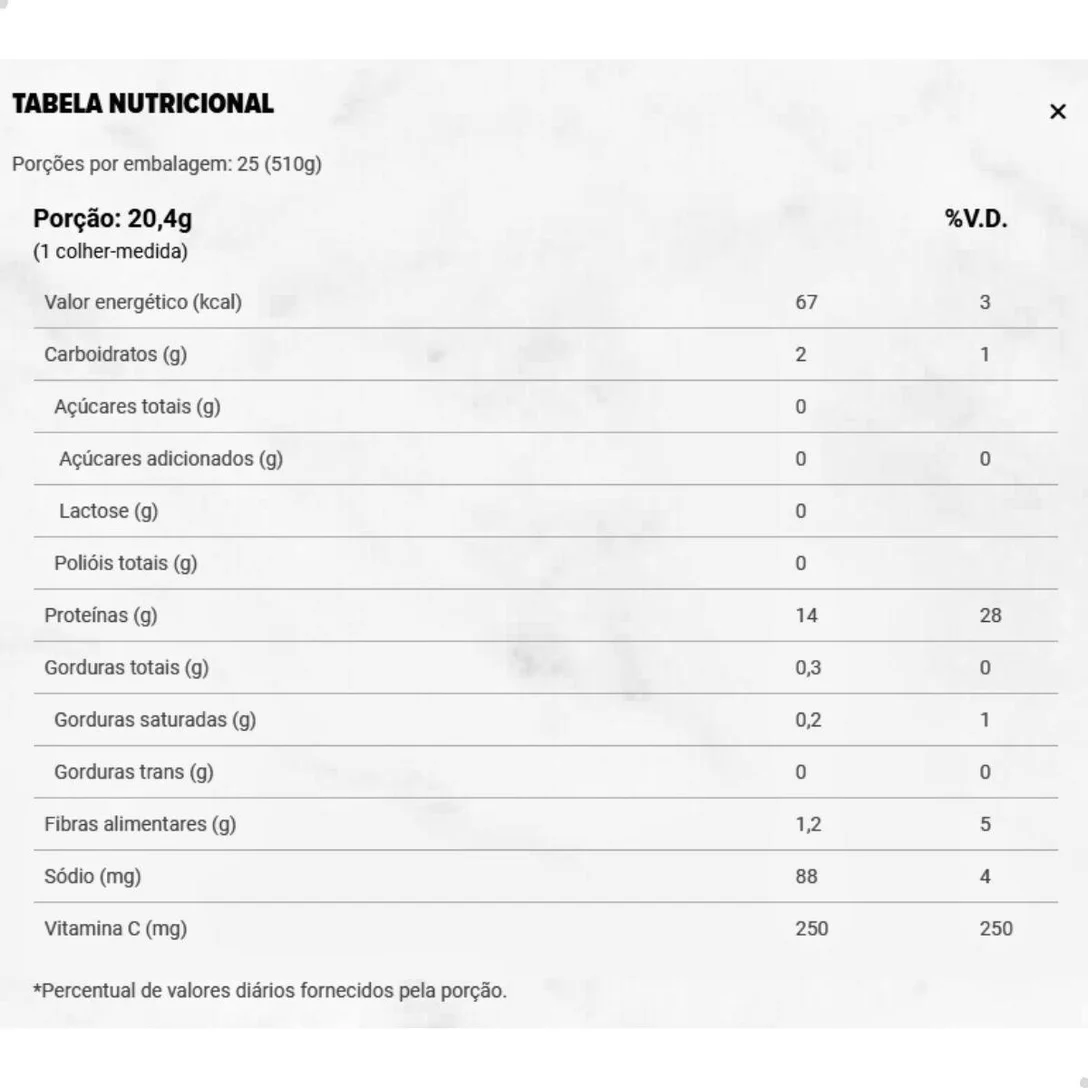Screen dimensions: 1088x1088
Task: Click the Gorduras trans (g) label
Action: (134, 772)
